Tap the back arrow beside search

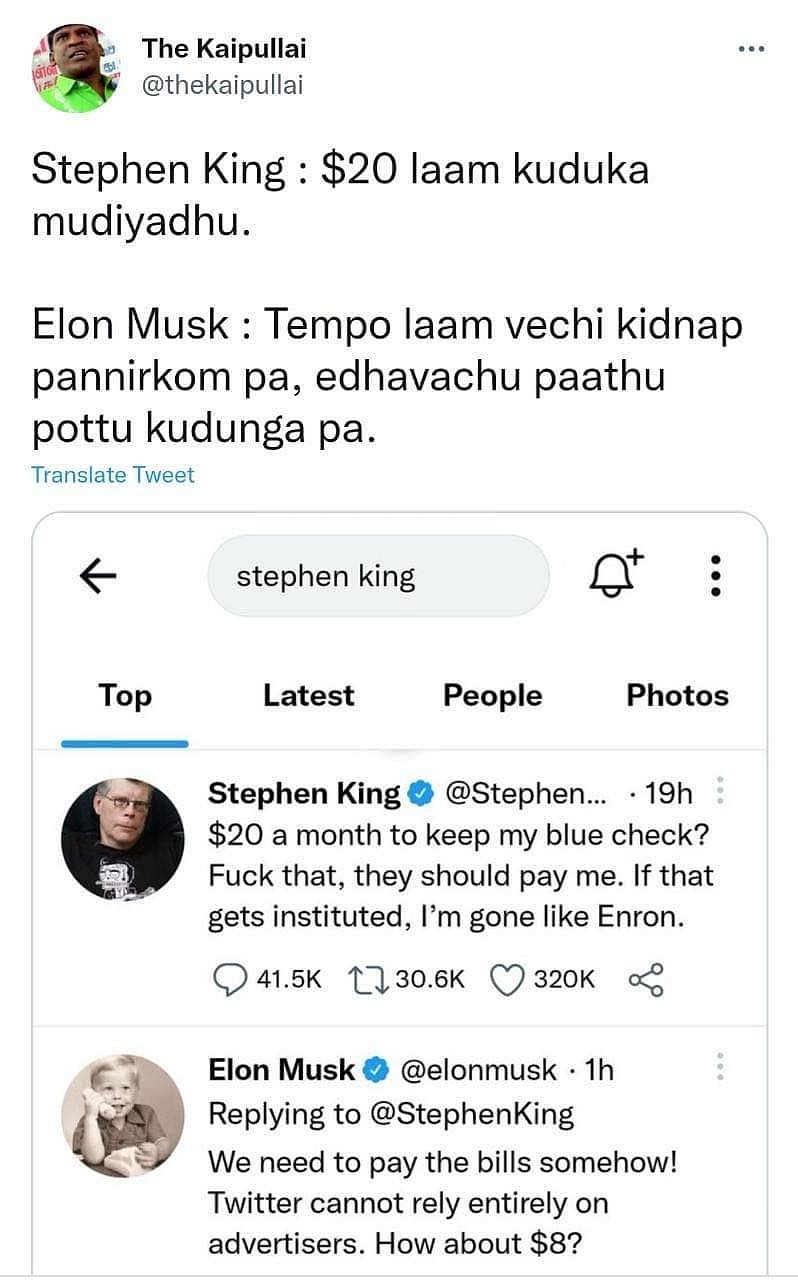[x=98, y=576]
